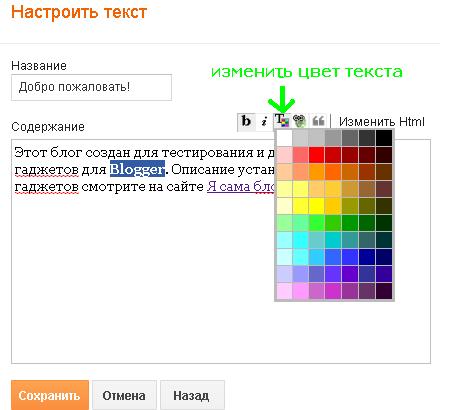The image size is (455, 410).
Task: Click the Отмена button
Action: tap(124, 395)
